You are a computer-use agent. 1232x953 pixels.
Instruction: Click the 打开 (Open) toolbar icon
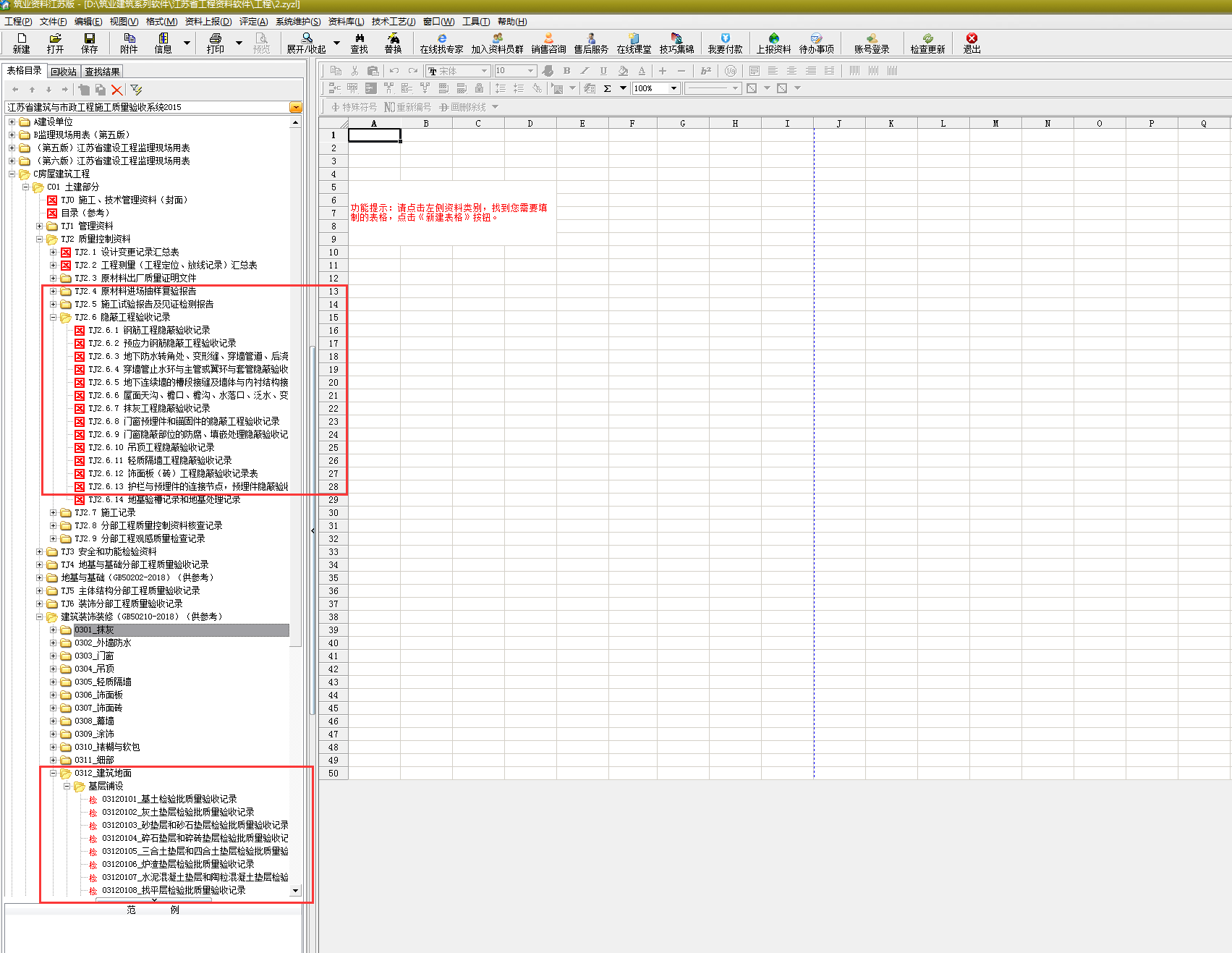[x=55, y=43]
